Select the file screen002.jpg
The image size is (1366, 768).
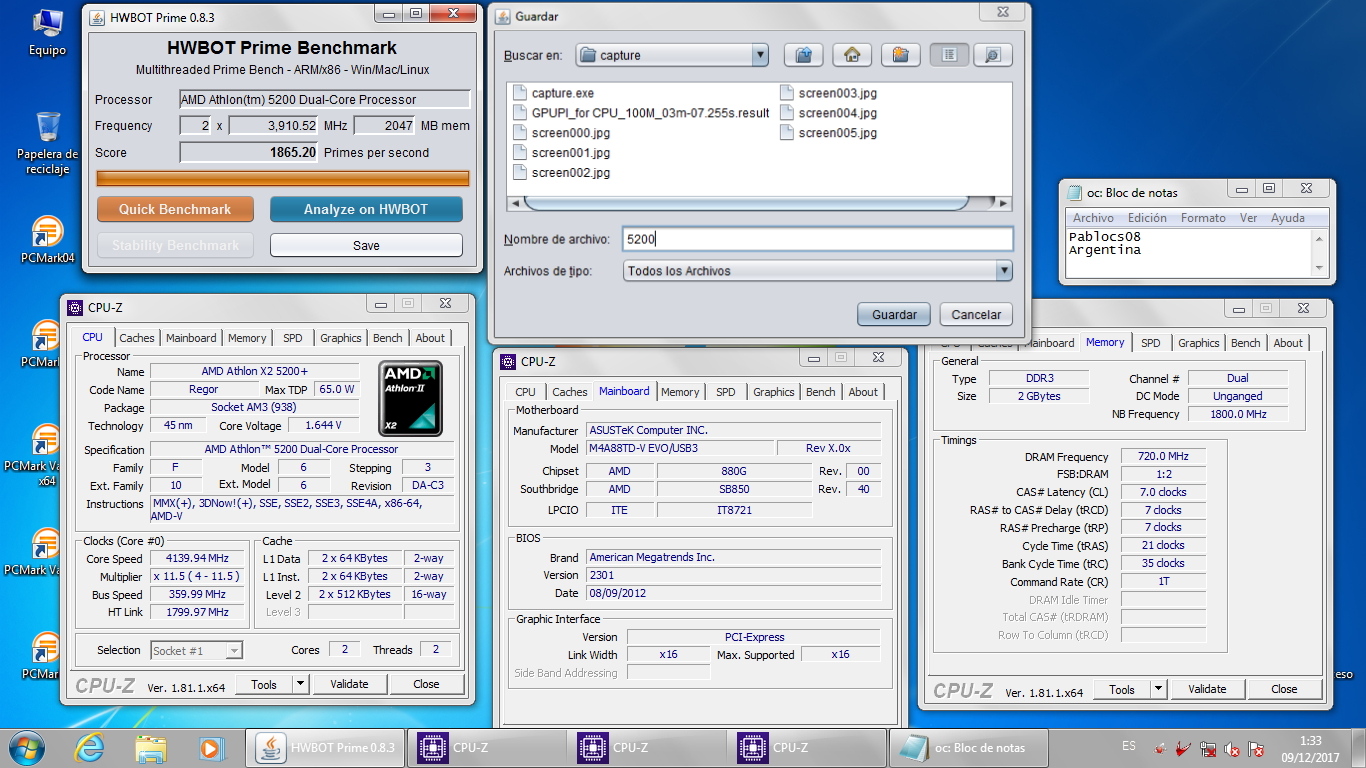click(561, 173)
